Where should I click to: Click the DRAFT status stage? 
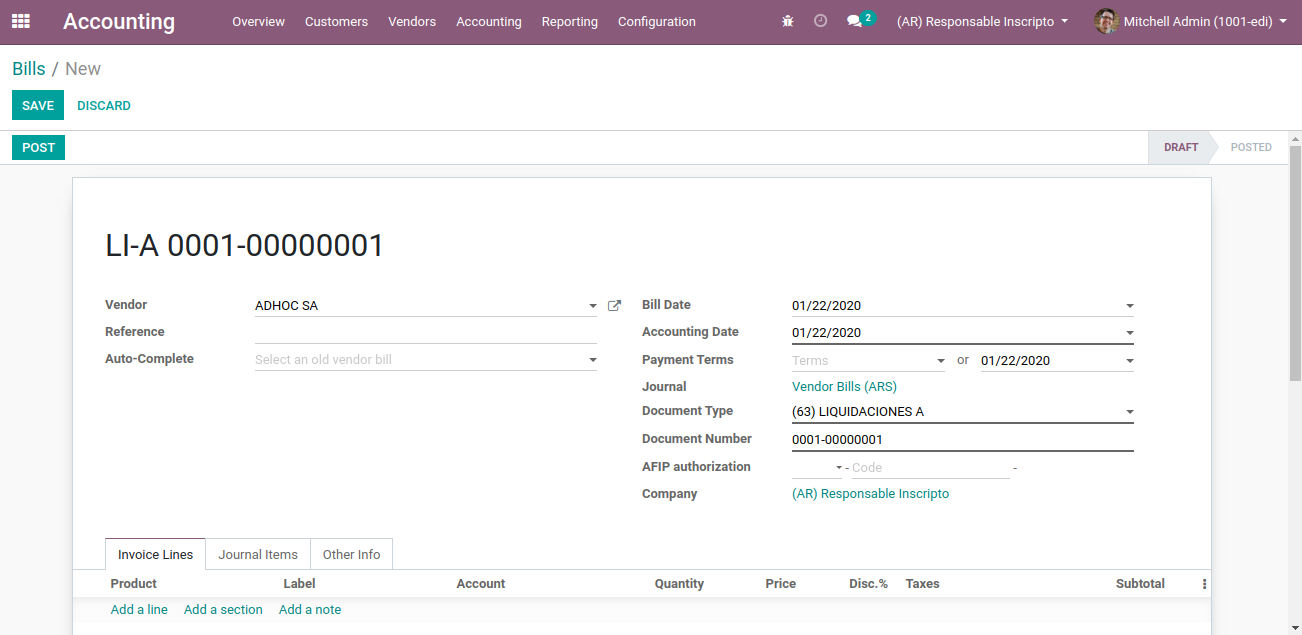pyautogui.click(x=1180, y=147)
